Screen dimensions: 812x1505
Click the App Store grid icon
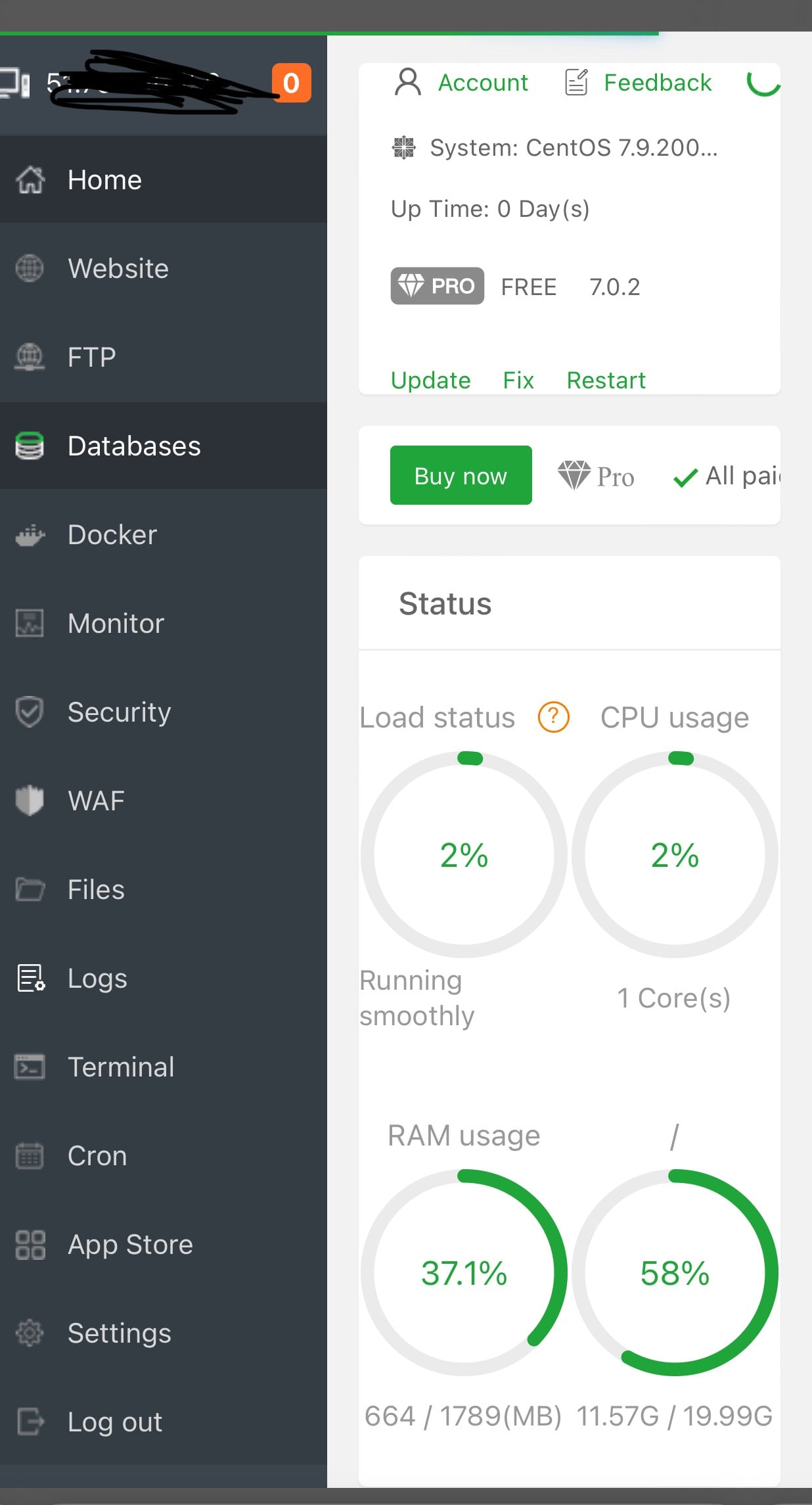[x=30, y=1245]
